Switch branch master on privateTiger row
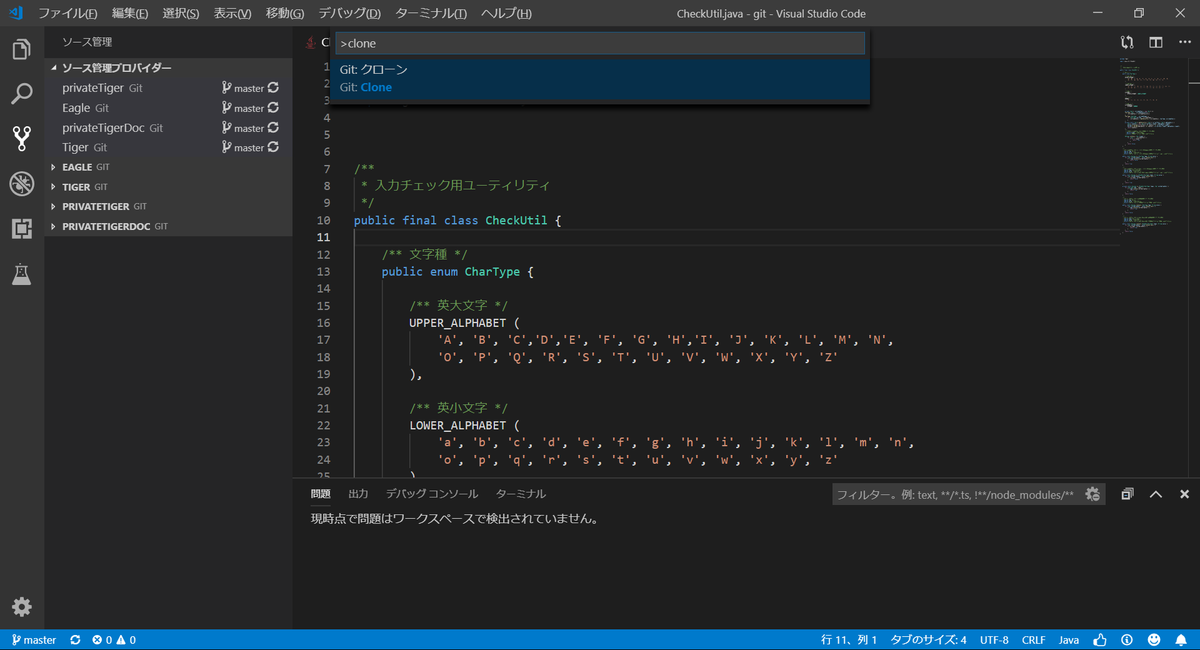The height and width of the screenshot is (650, 1200). tap(243, 88)
